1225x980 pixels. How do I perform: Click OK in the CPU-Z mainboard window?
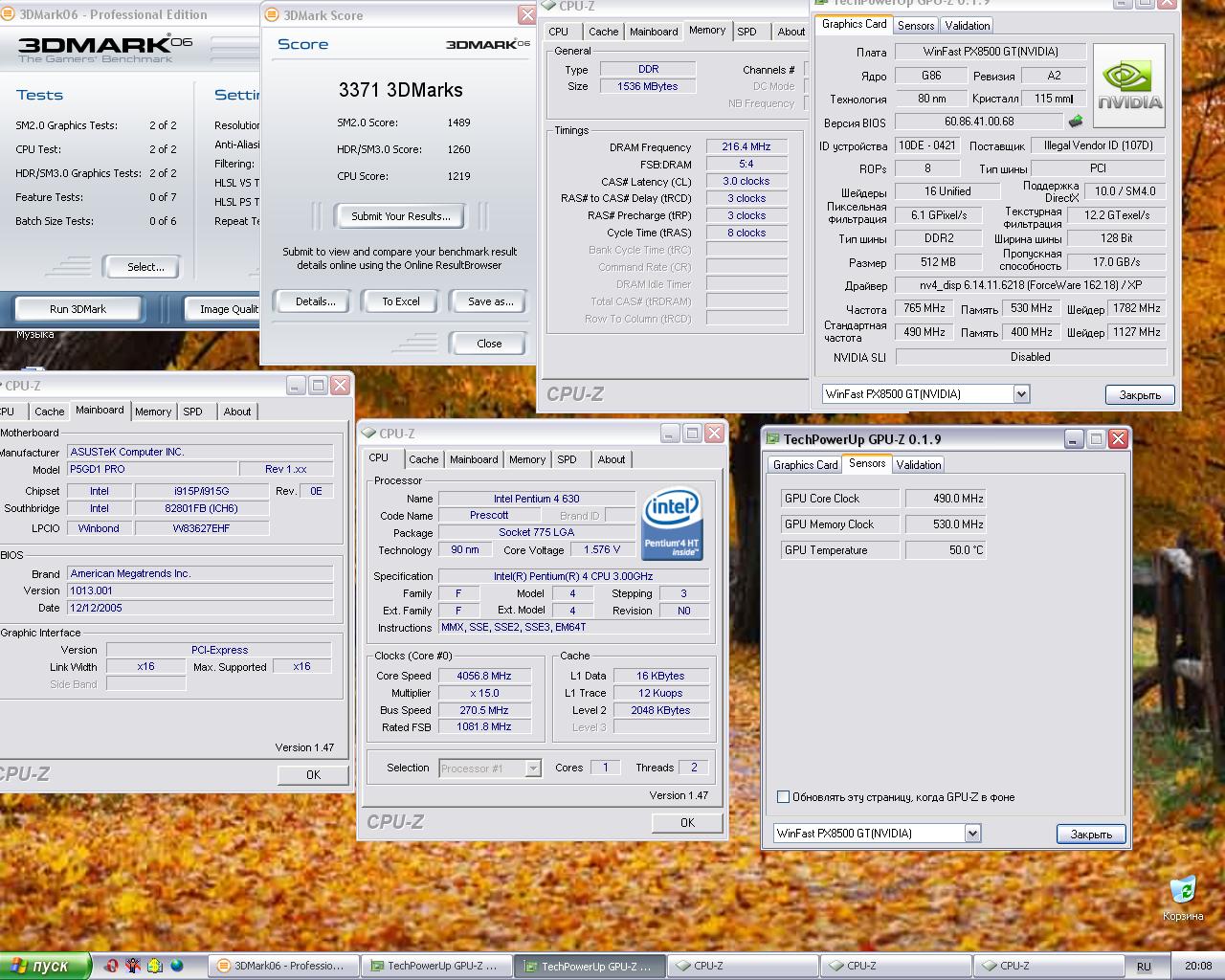click(x=313, y=775)
